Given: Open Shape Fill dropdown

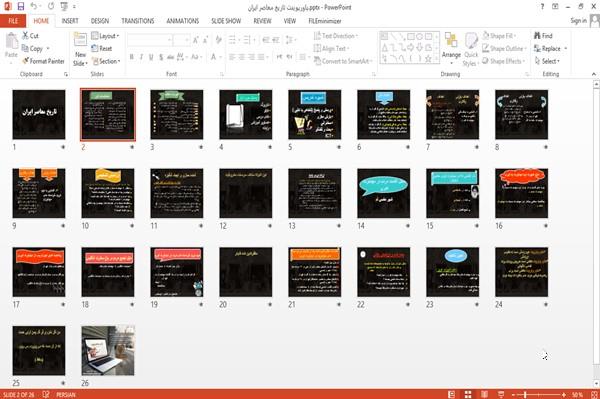Looking at the screenshot, I should pyautogui.click(x=499, y=36).
